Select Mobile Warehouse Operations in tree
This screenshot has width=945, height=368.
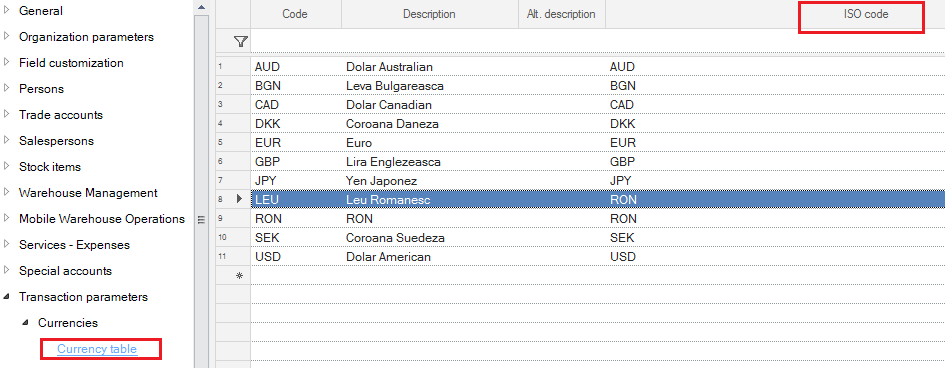click(102, 219)
